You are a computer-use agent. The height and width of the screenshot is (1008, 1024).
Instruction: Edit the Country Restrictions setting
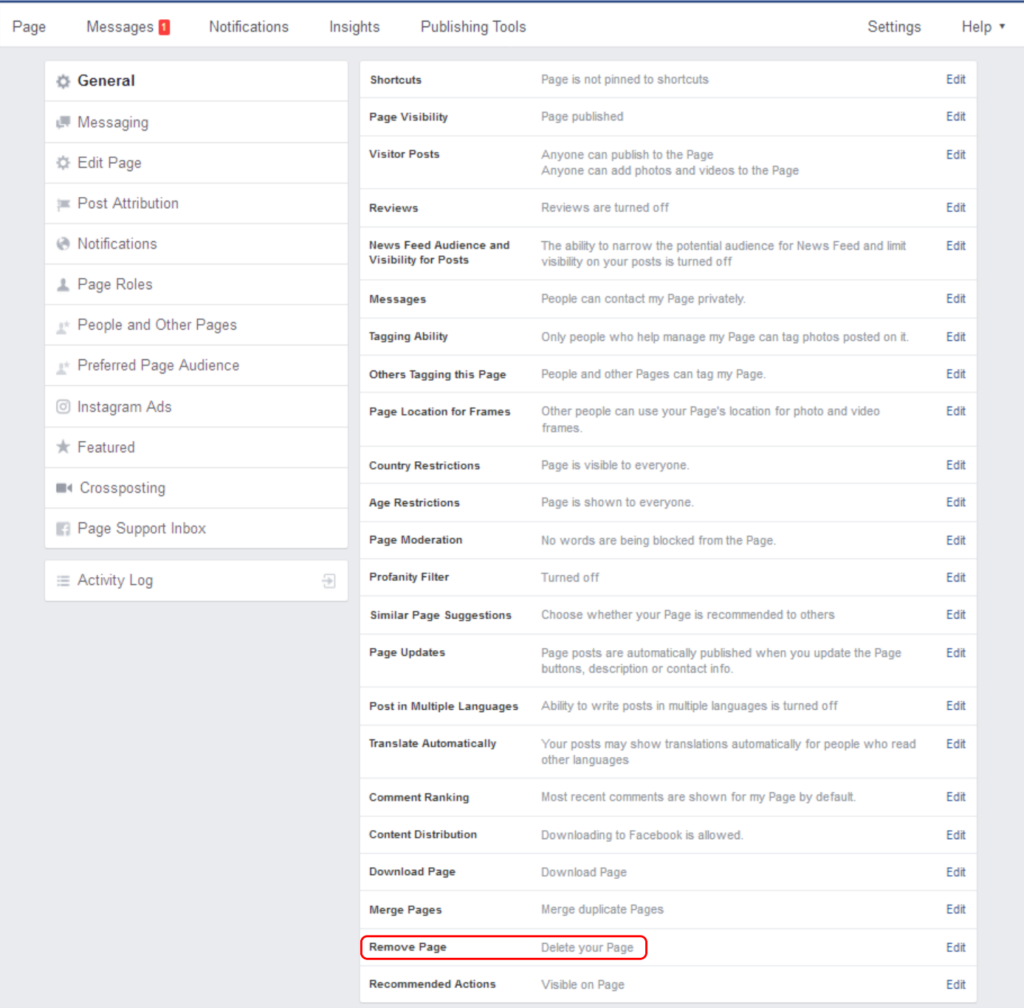point(956,466)
